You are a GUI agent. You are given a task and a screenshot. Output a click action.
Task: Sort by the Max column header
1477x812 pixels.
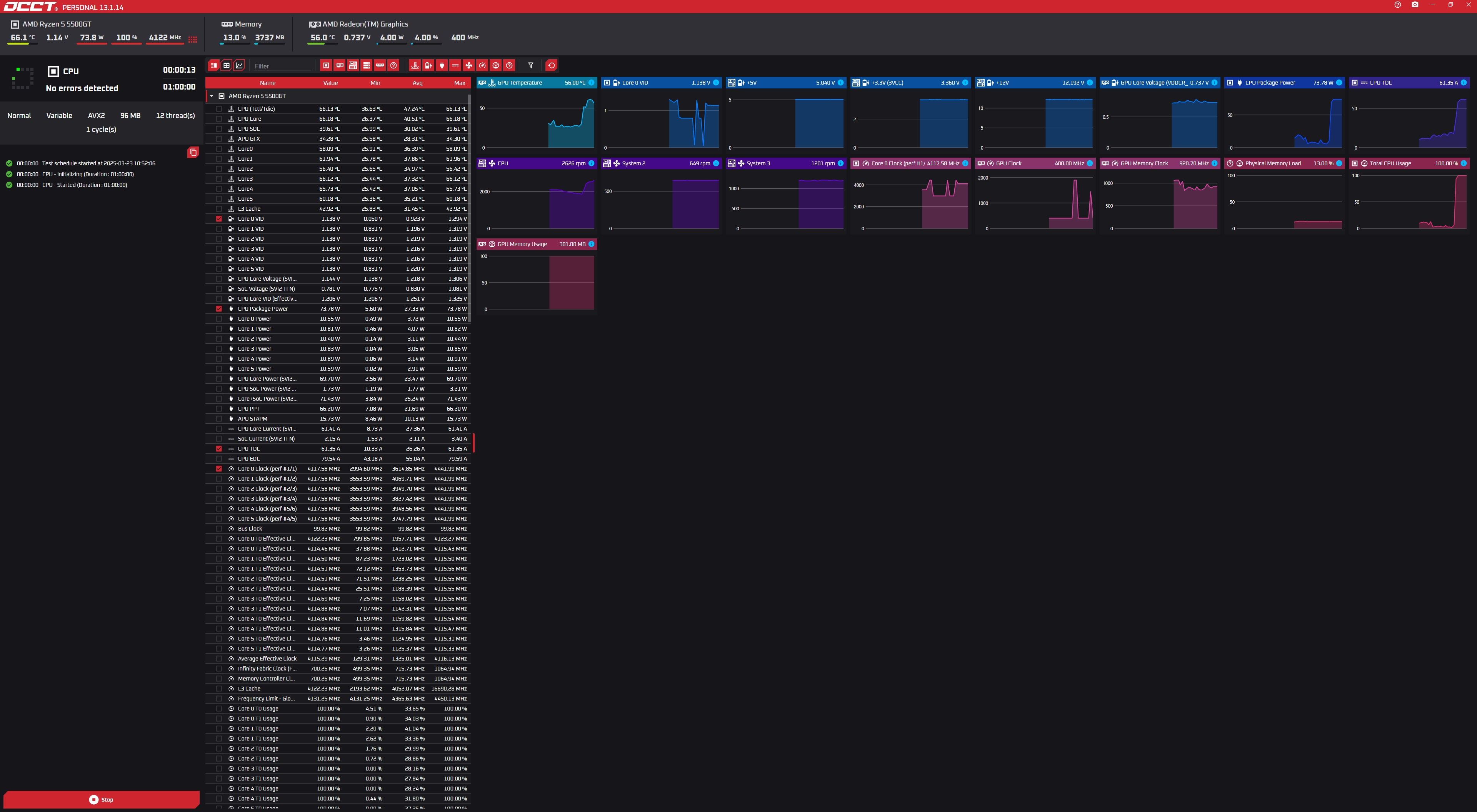(x=460, y=83)
